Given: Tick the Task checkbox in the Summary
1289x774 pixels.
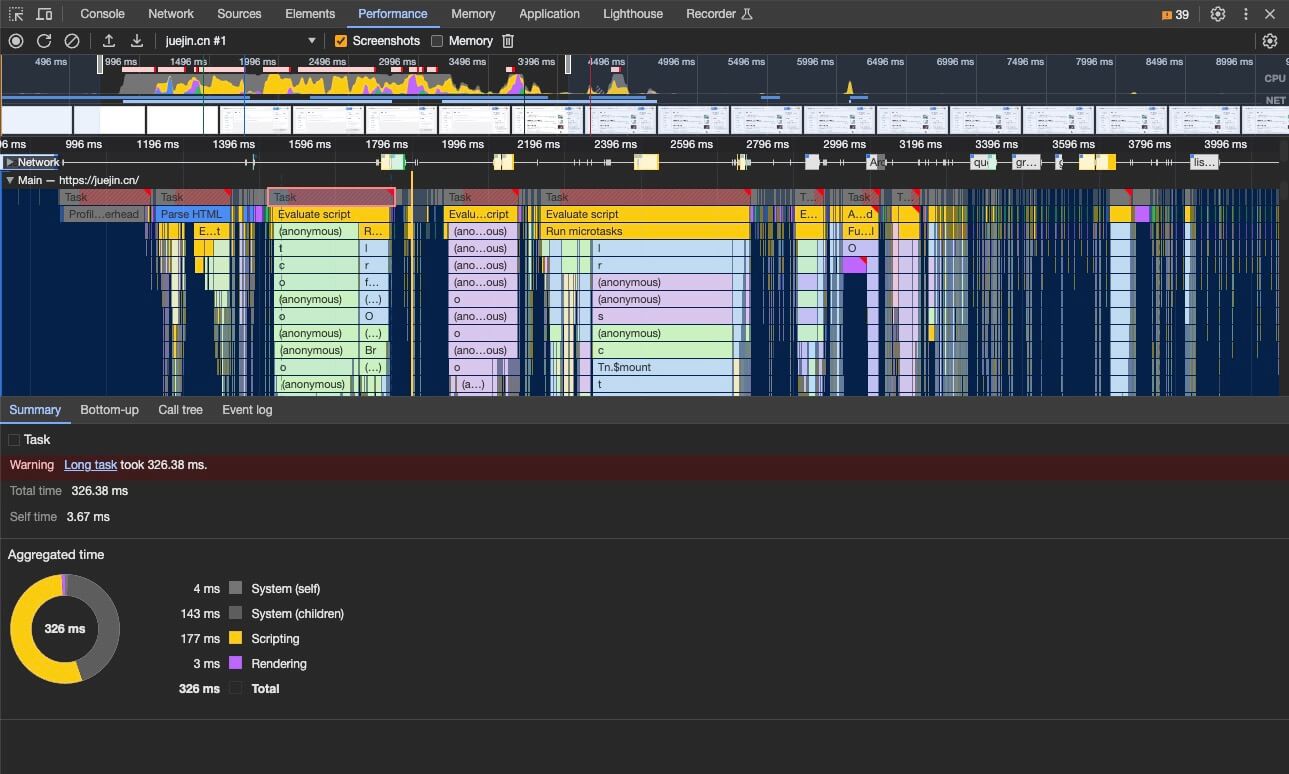Looking at the screenshot, I should point(14,440).
